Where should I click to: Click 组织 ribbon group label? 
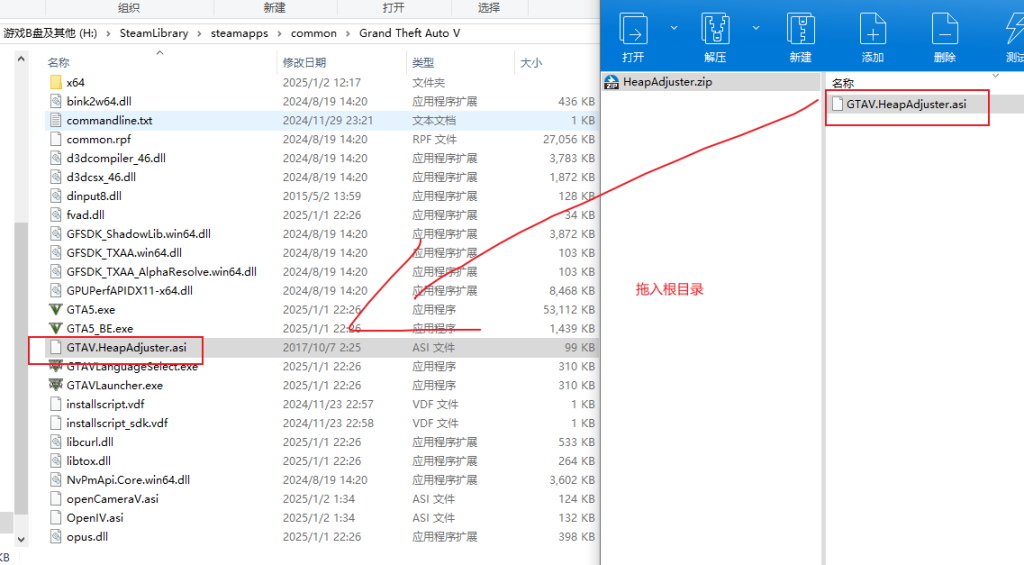[129, 8]
